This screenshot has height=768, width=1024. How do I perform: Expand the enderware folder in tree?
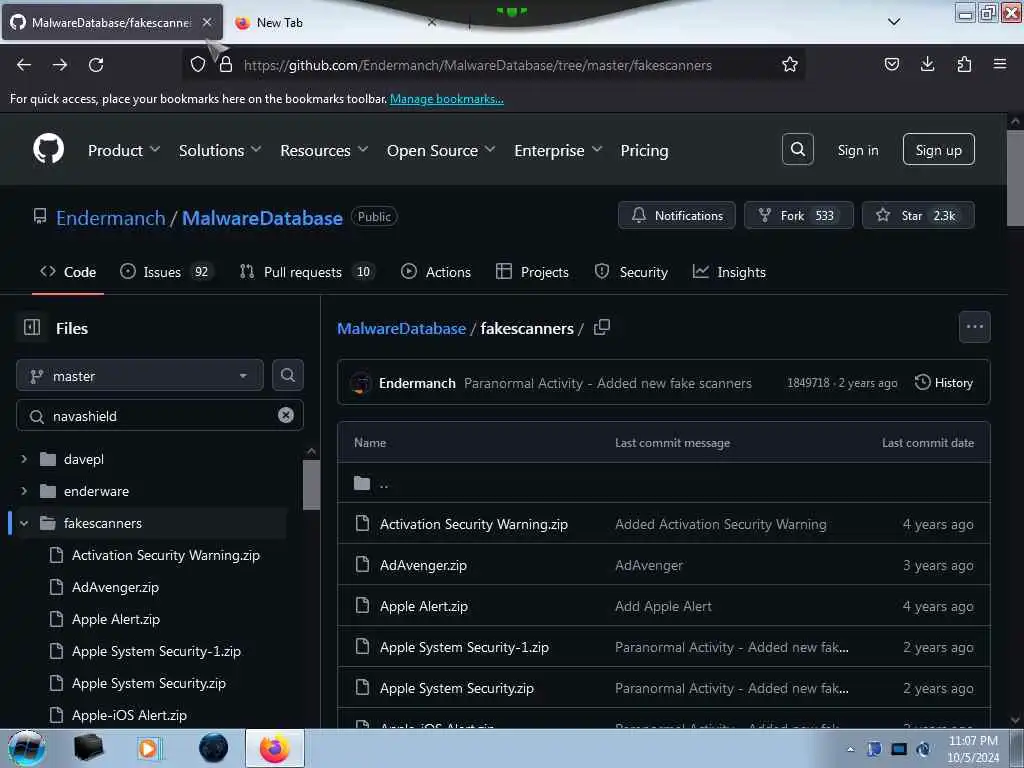coord(24,491)
